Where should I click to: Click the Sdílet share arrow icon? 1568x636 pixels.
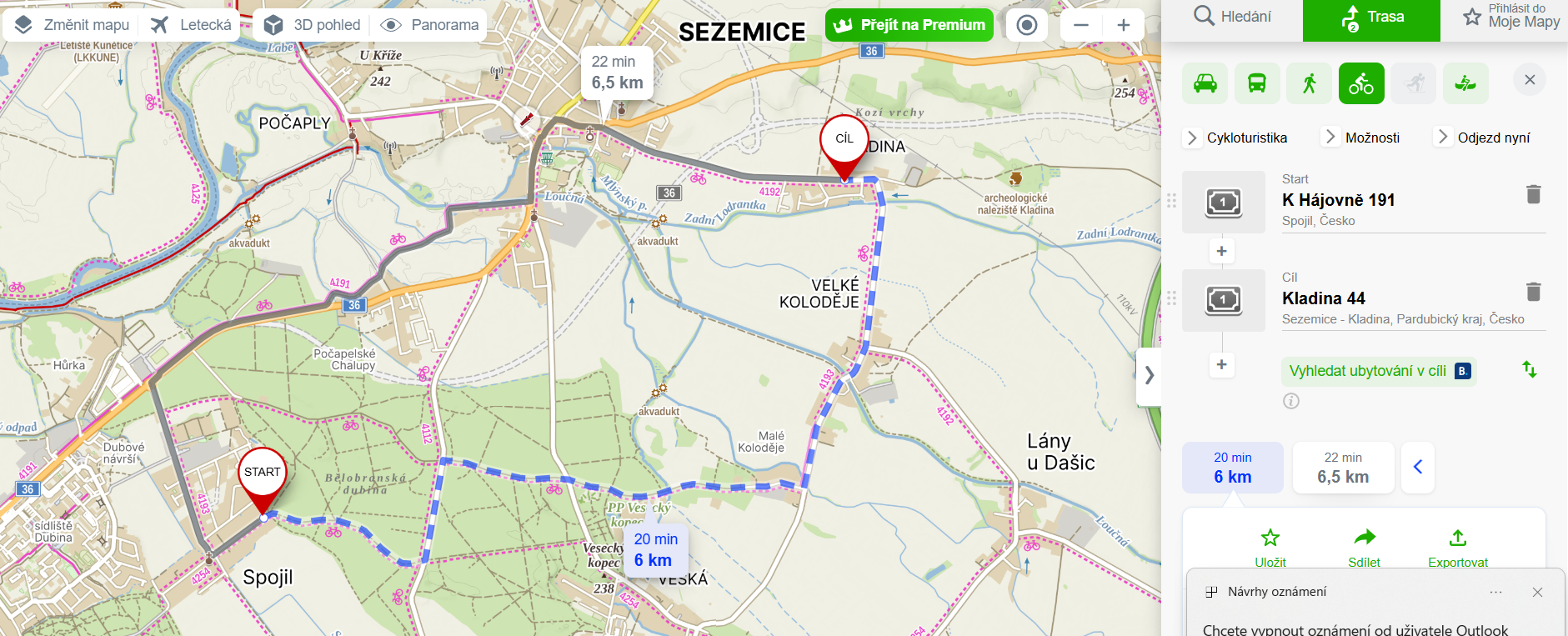pos(1364,538)
